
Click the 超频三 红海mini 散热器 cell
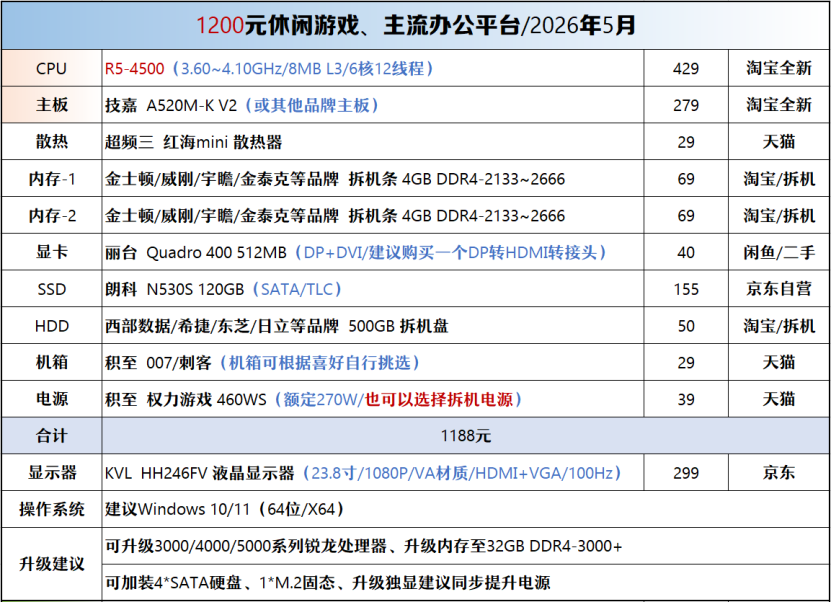tap(373, 141)
